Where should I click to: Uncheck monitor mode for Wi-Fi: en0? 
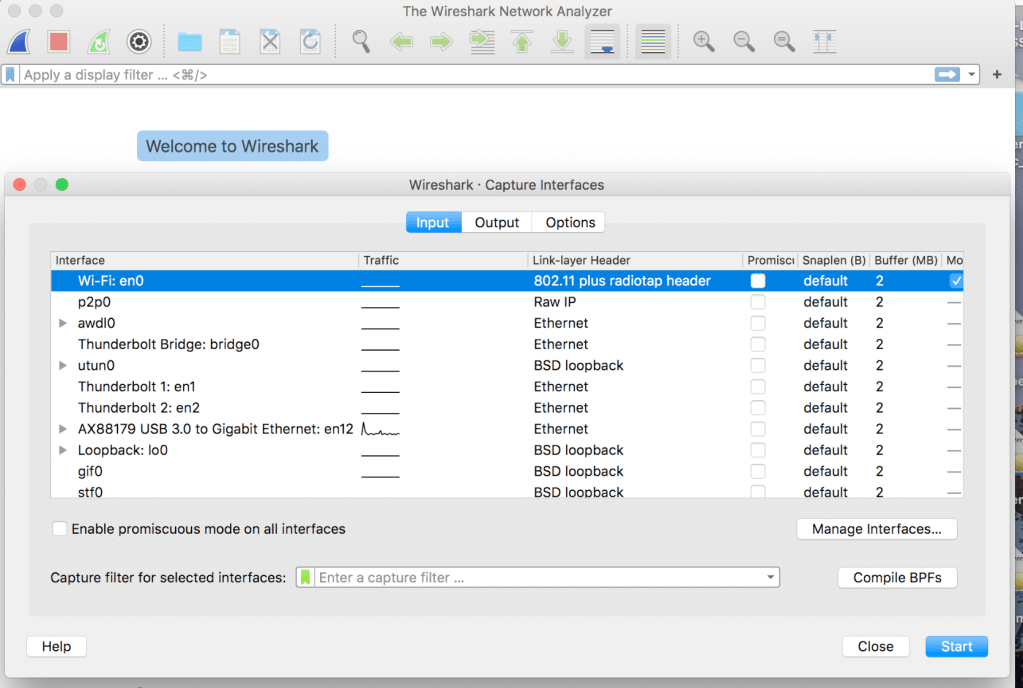[956, 281]
